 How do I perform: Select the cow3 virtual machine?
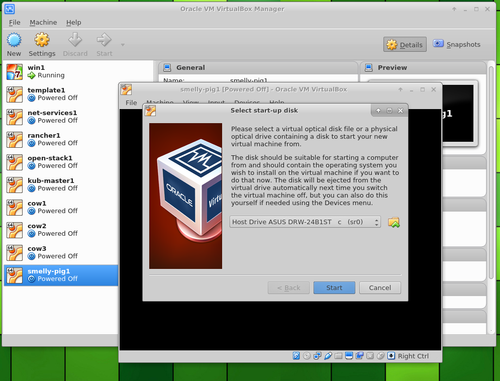[61, 253]
